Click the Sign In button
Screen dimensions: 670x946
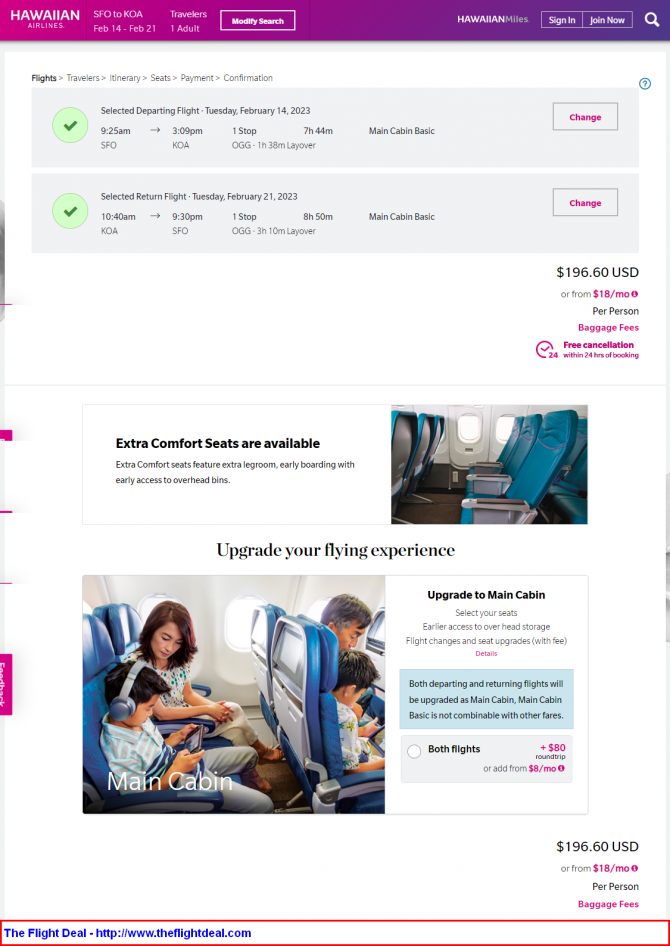(562, 20)
